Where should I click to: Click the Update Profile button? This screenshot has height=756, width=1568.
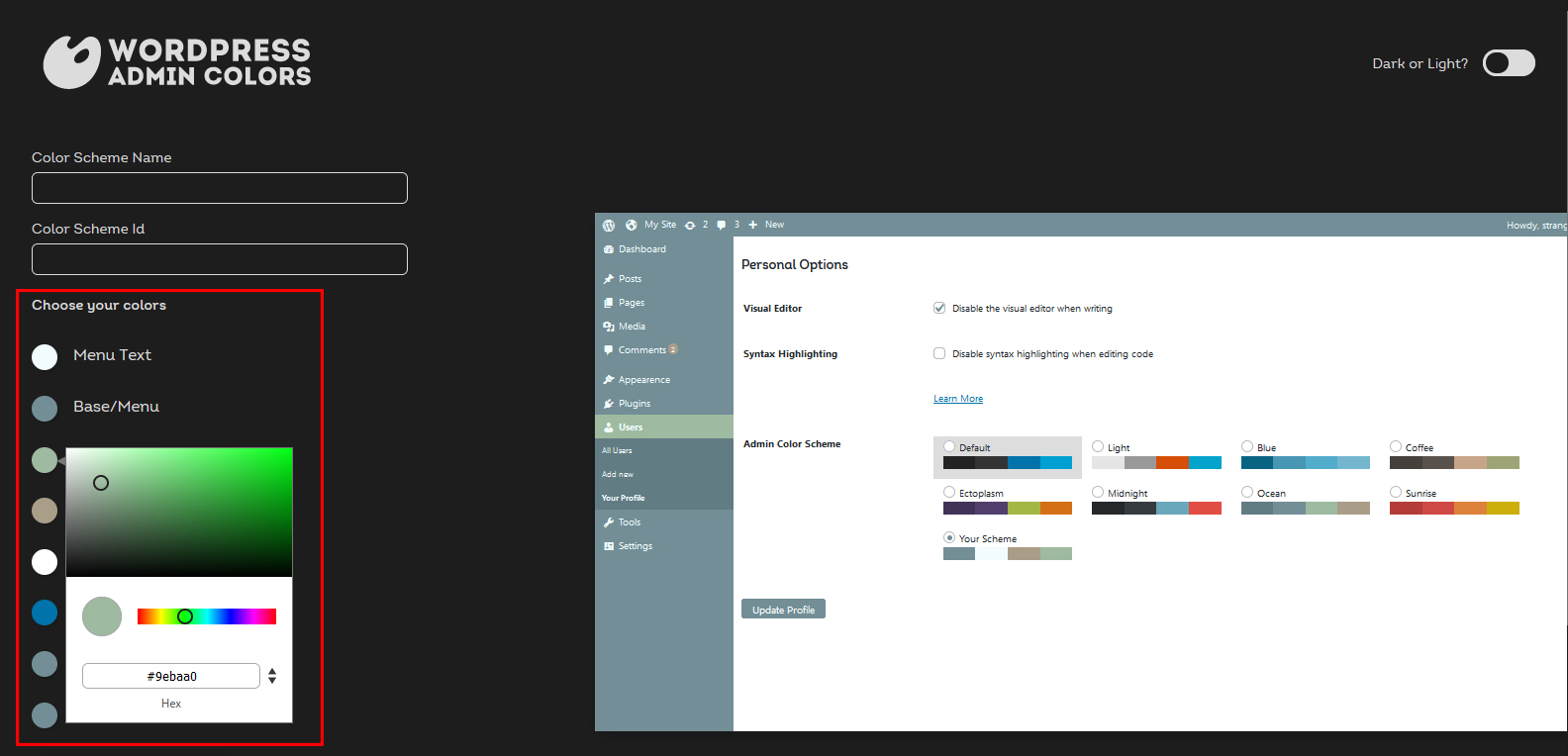point(783,610)
